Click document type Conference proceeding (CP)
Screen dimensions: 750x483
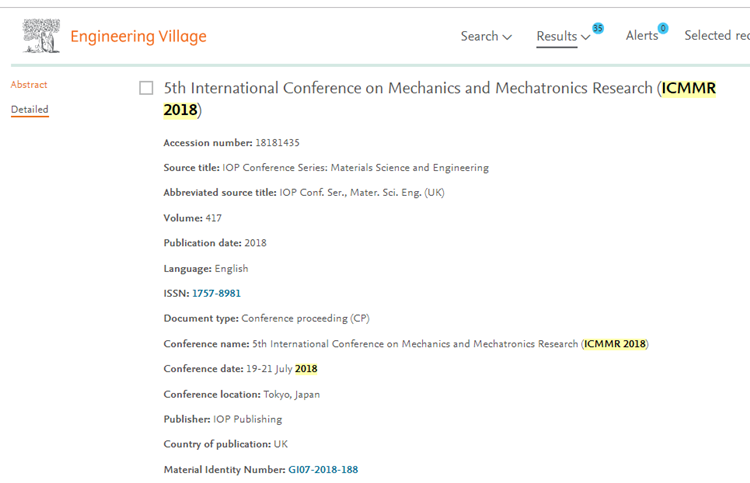tap(305, 318)
